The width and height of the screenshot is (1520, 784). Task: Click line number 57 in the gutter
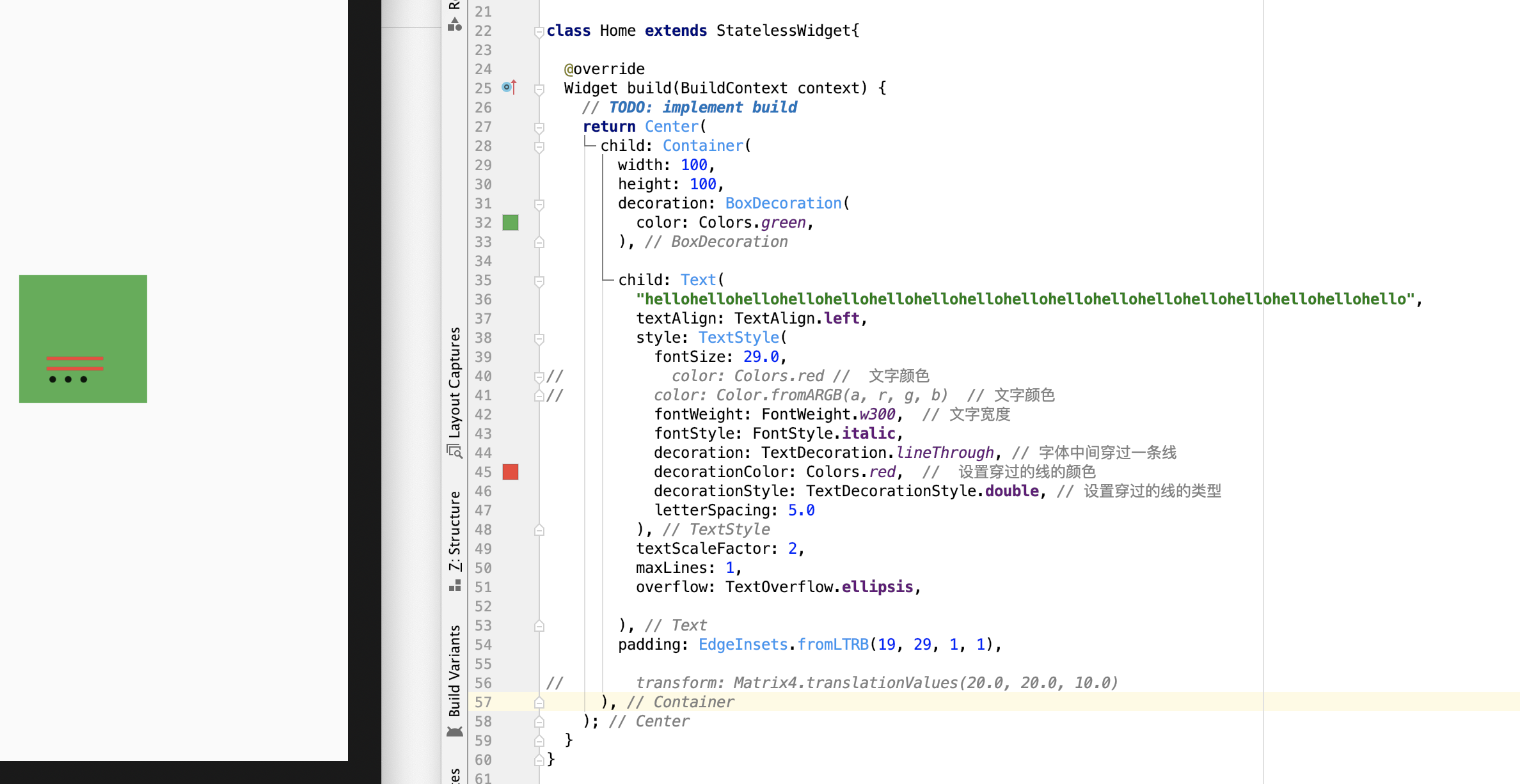pos(483,702)
